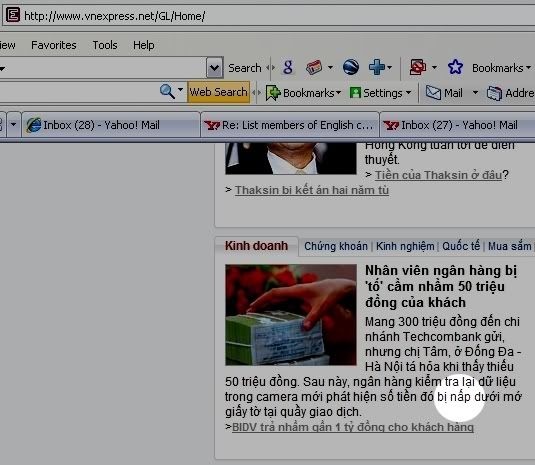The image size is (535, 465).
Task: Click the blue globe toolbar icon
Action: click(x=351, y=67)
